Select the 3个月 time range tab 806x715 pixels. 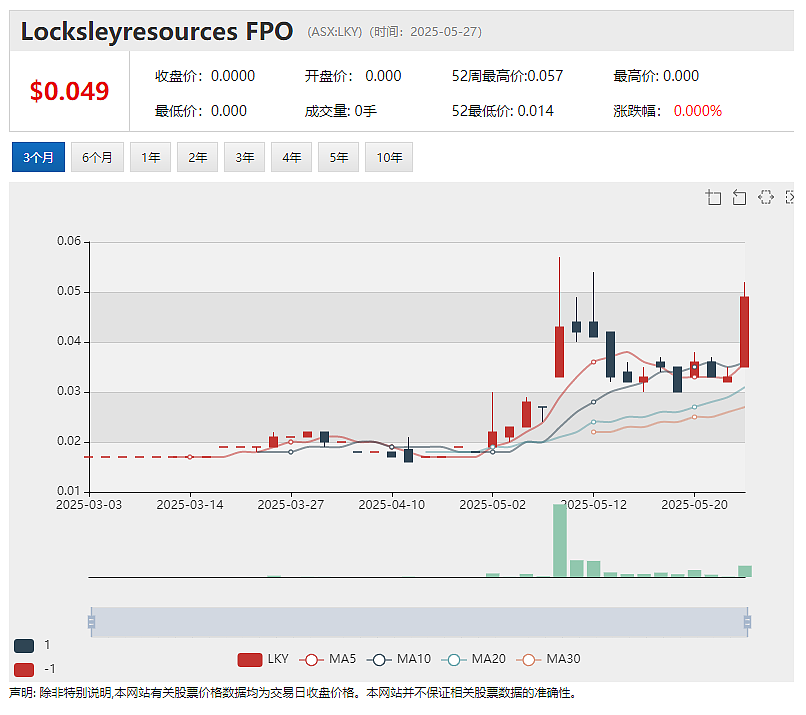pyautogui.click(x=39, y=157)
